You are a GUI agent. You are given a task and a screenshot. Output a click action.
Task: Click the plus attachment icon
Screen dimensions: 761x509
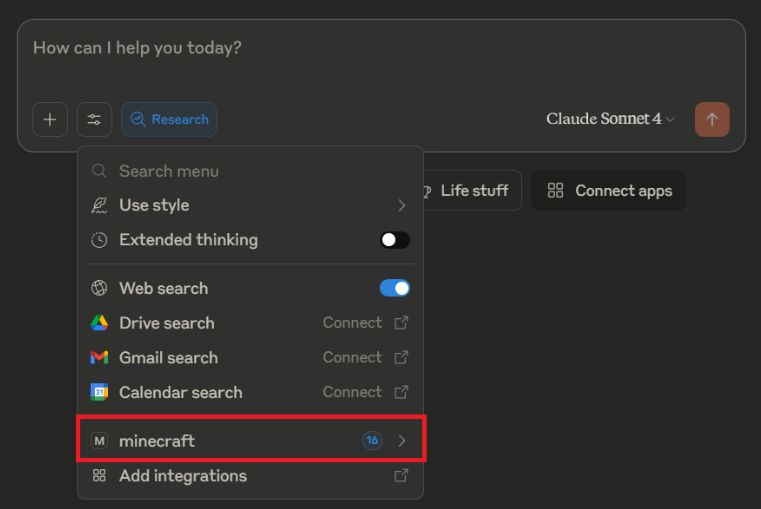point(50,119)
